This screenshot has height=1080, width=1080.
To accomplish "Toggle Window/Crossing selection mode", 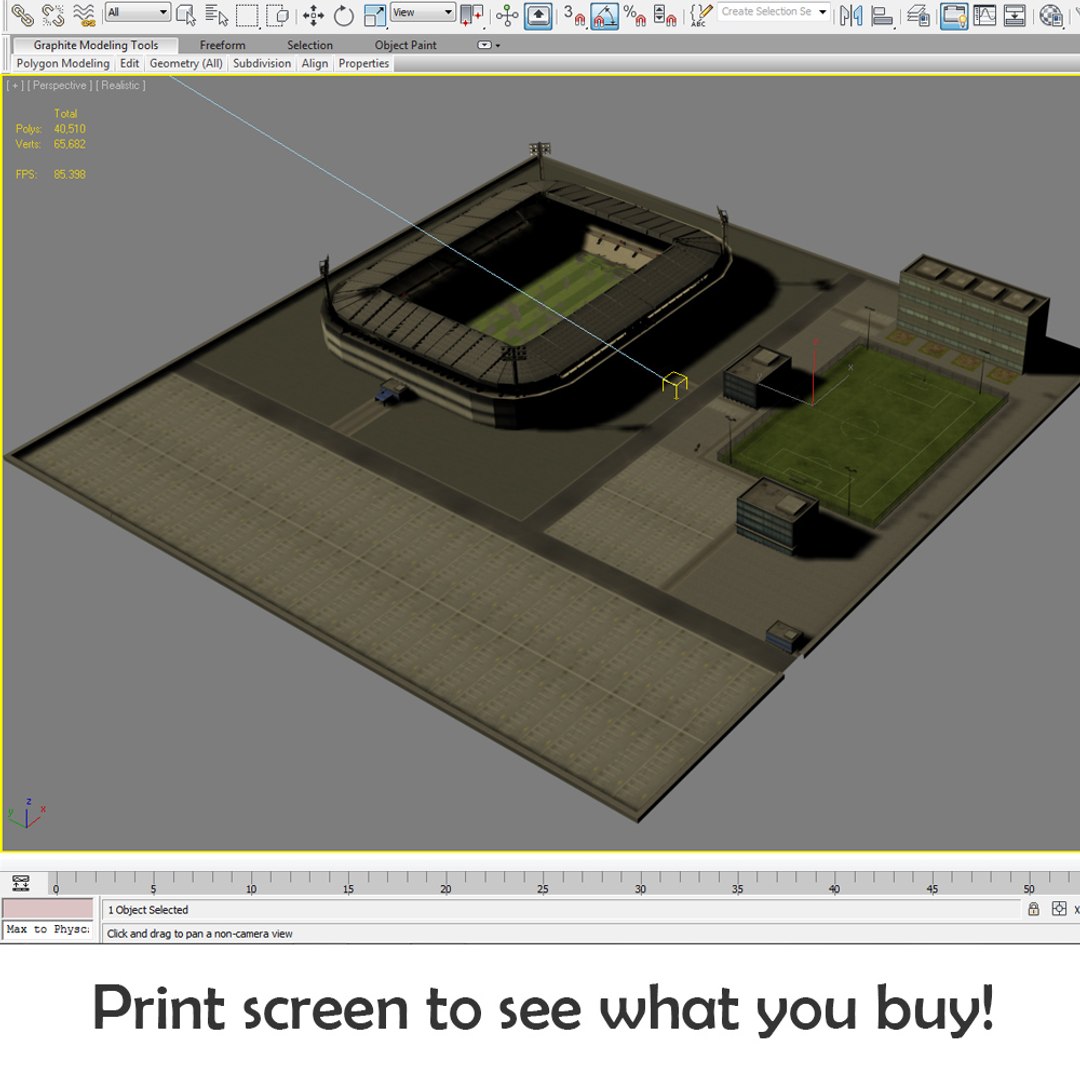I will (x=278, y=14).
